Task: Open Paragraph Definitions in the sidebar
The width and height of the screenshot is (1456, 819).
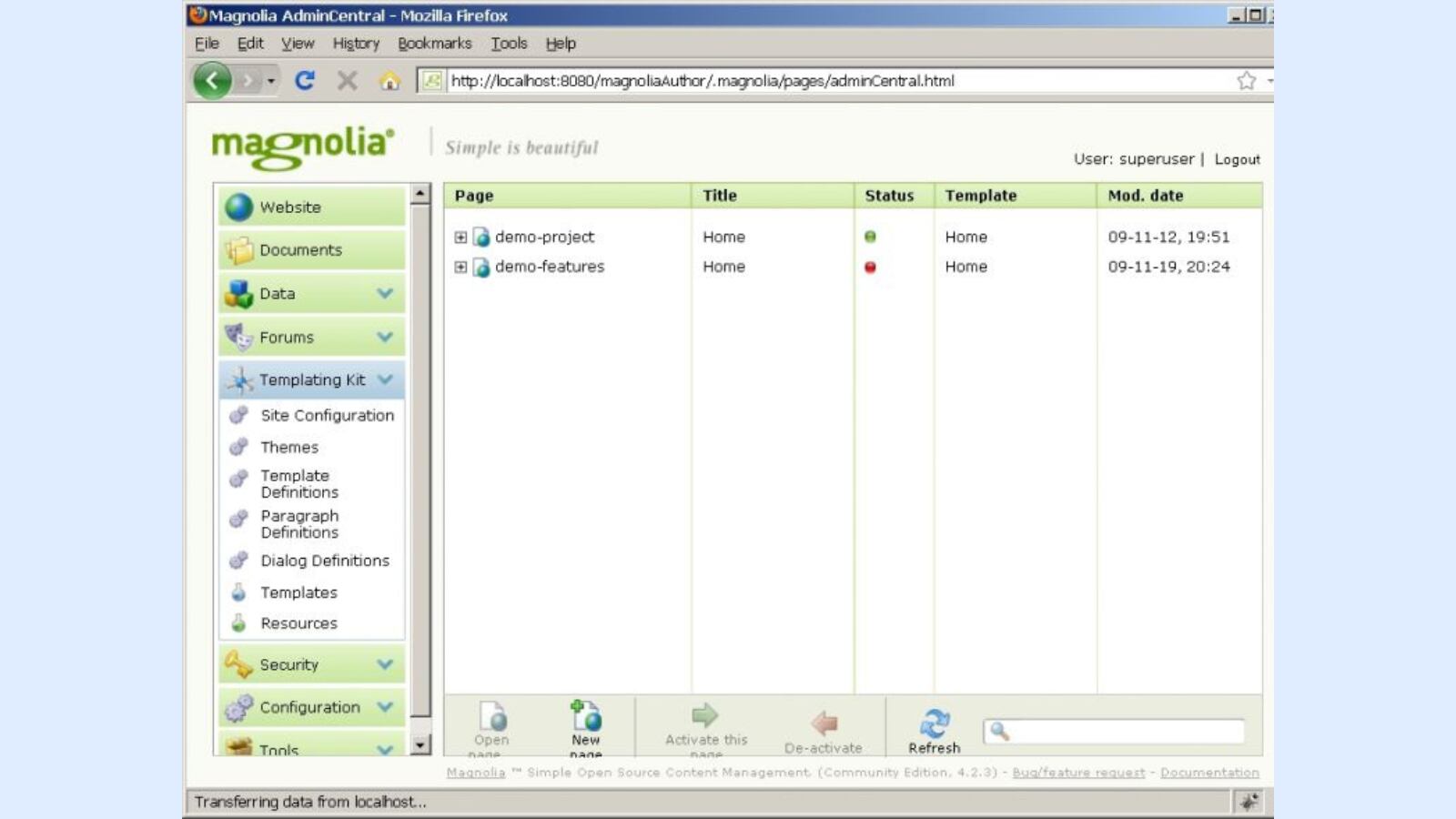Action: (299, 524)
